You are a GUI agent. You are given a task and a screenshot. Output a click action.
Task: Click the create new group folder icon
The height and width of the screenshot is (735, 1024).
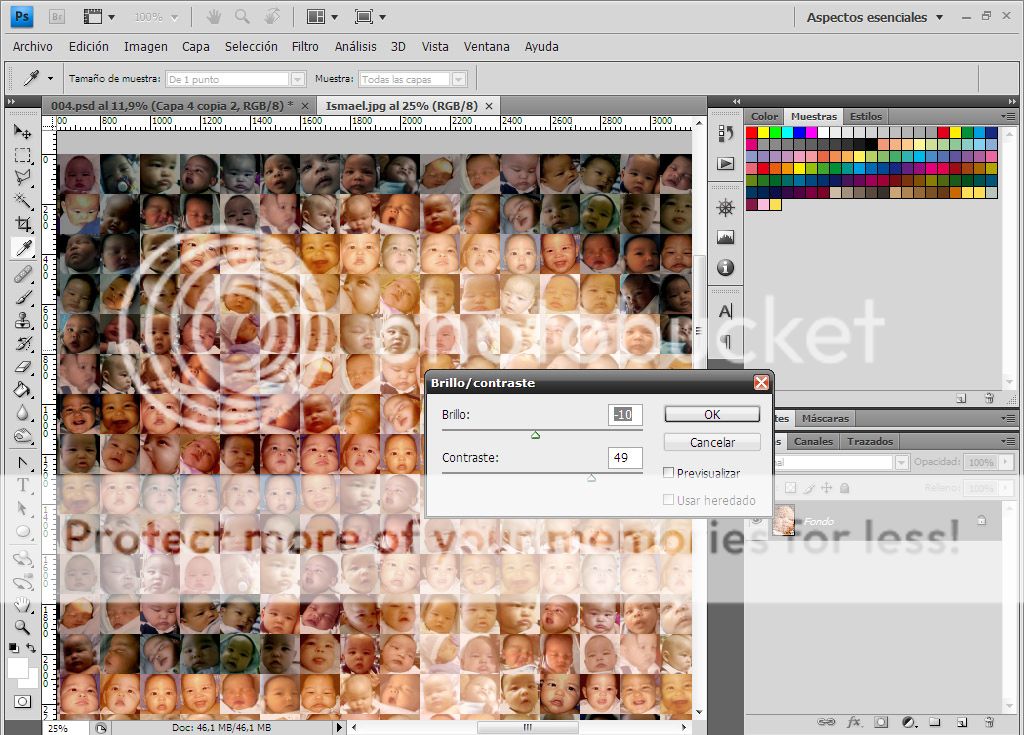[935, 722]
